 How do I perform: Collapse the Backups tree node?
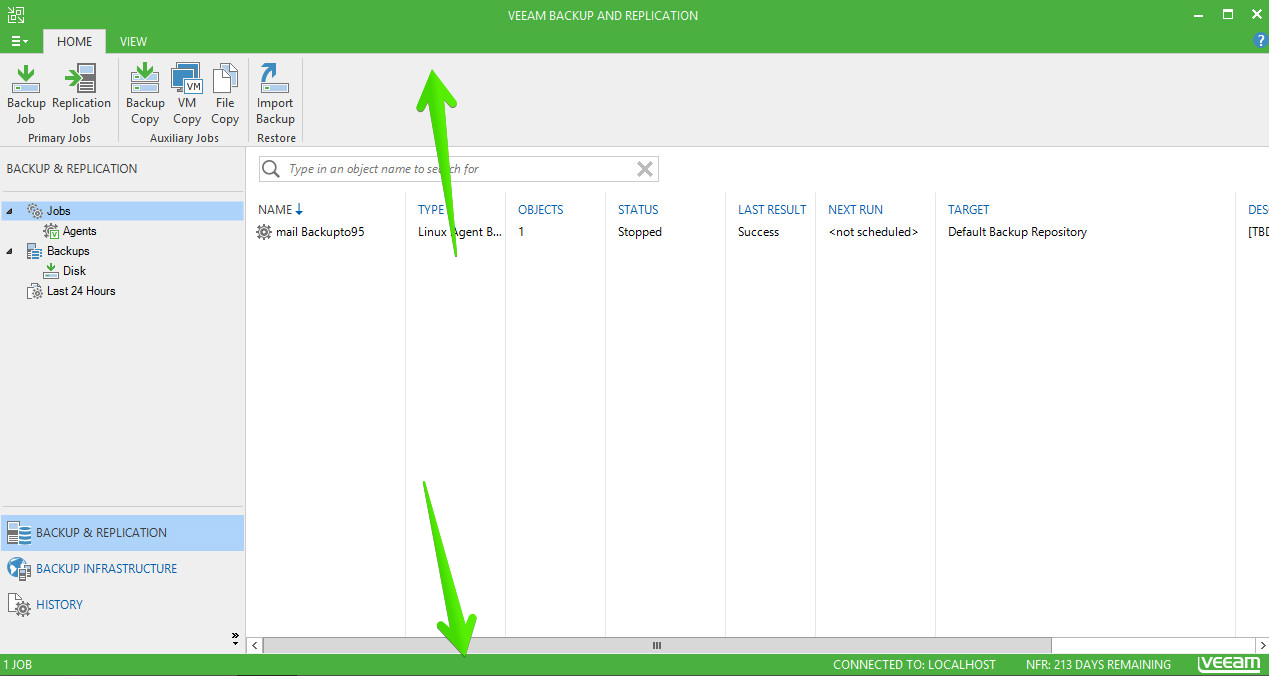(x=9, y=251)
